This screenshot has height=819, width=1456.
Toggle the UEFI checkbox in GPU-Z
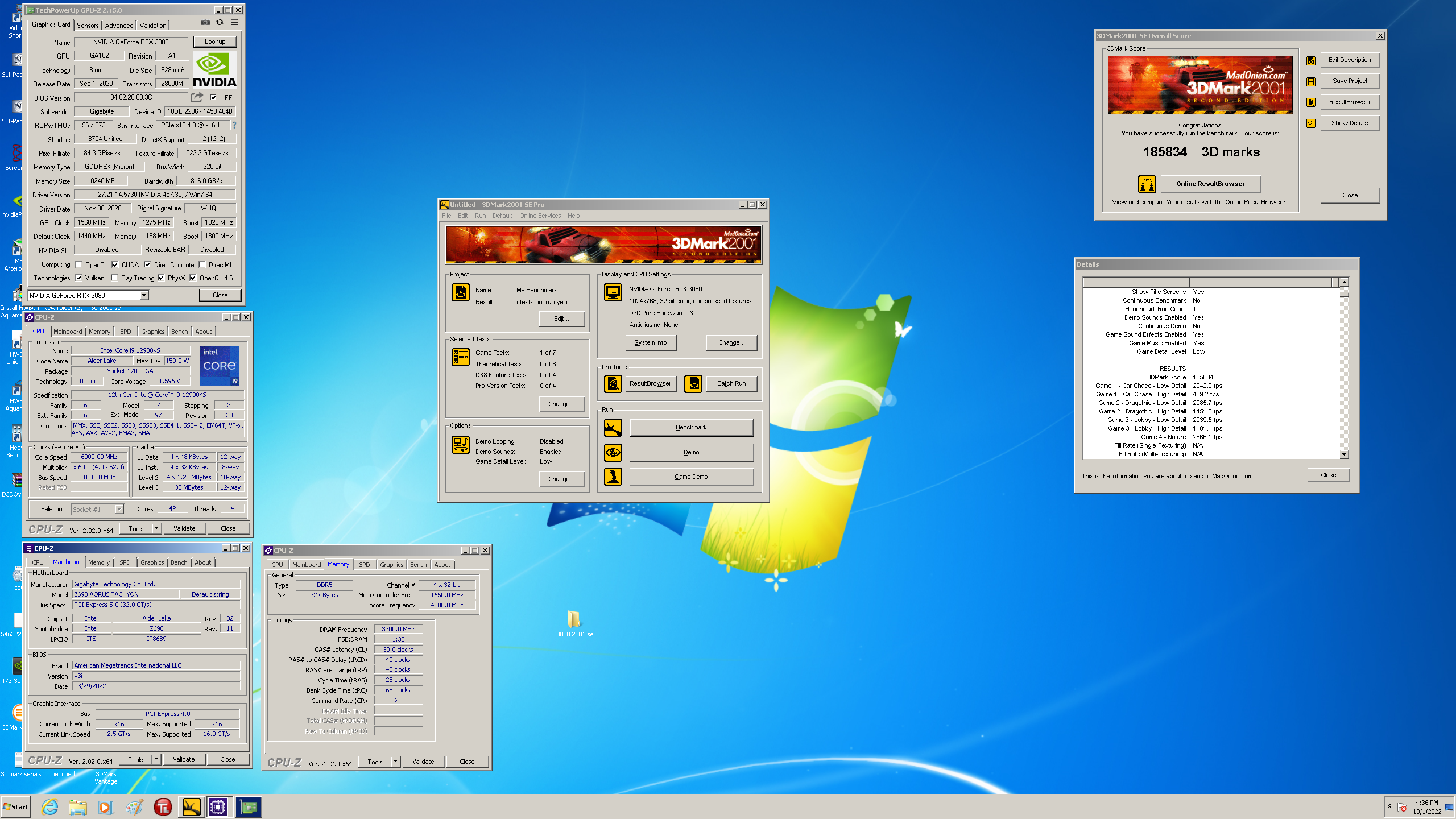tap(213, 97)
